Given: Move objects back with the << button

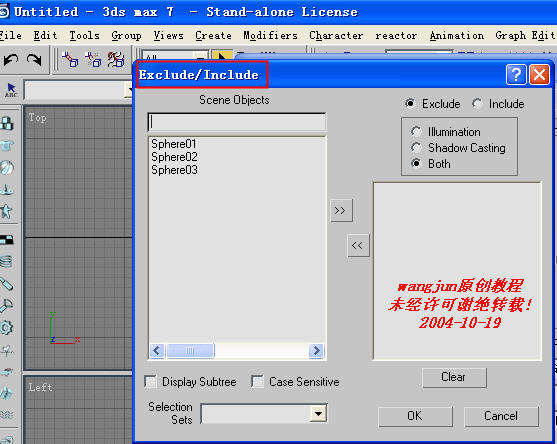Looking at the screenshot, I should 358,245.
